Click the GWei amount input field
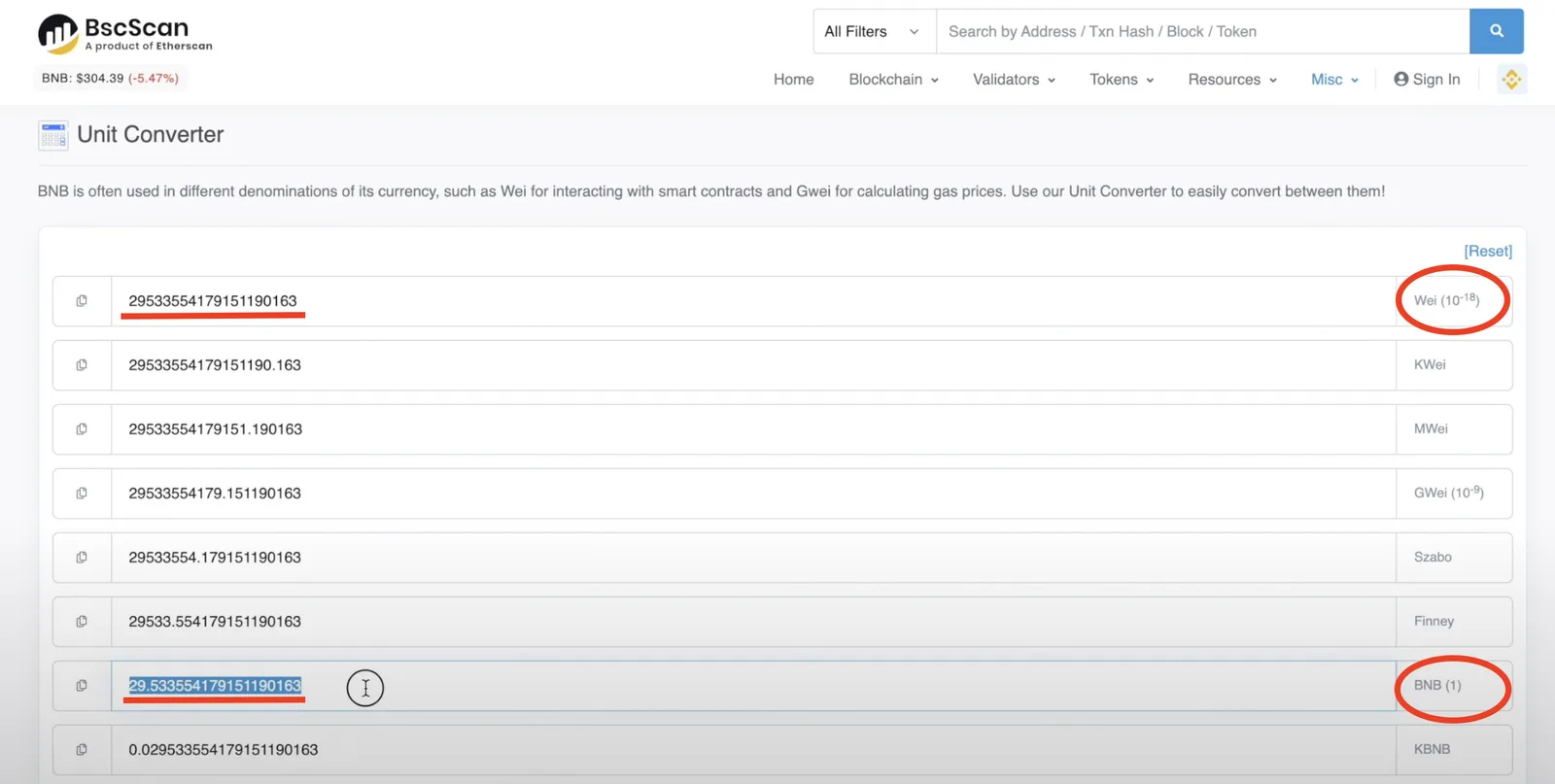The height and width of the screenshot is (784, 1555). (753, 494)
